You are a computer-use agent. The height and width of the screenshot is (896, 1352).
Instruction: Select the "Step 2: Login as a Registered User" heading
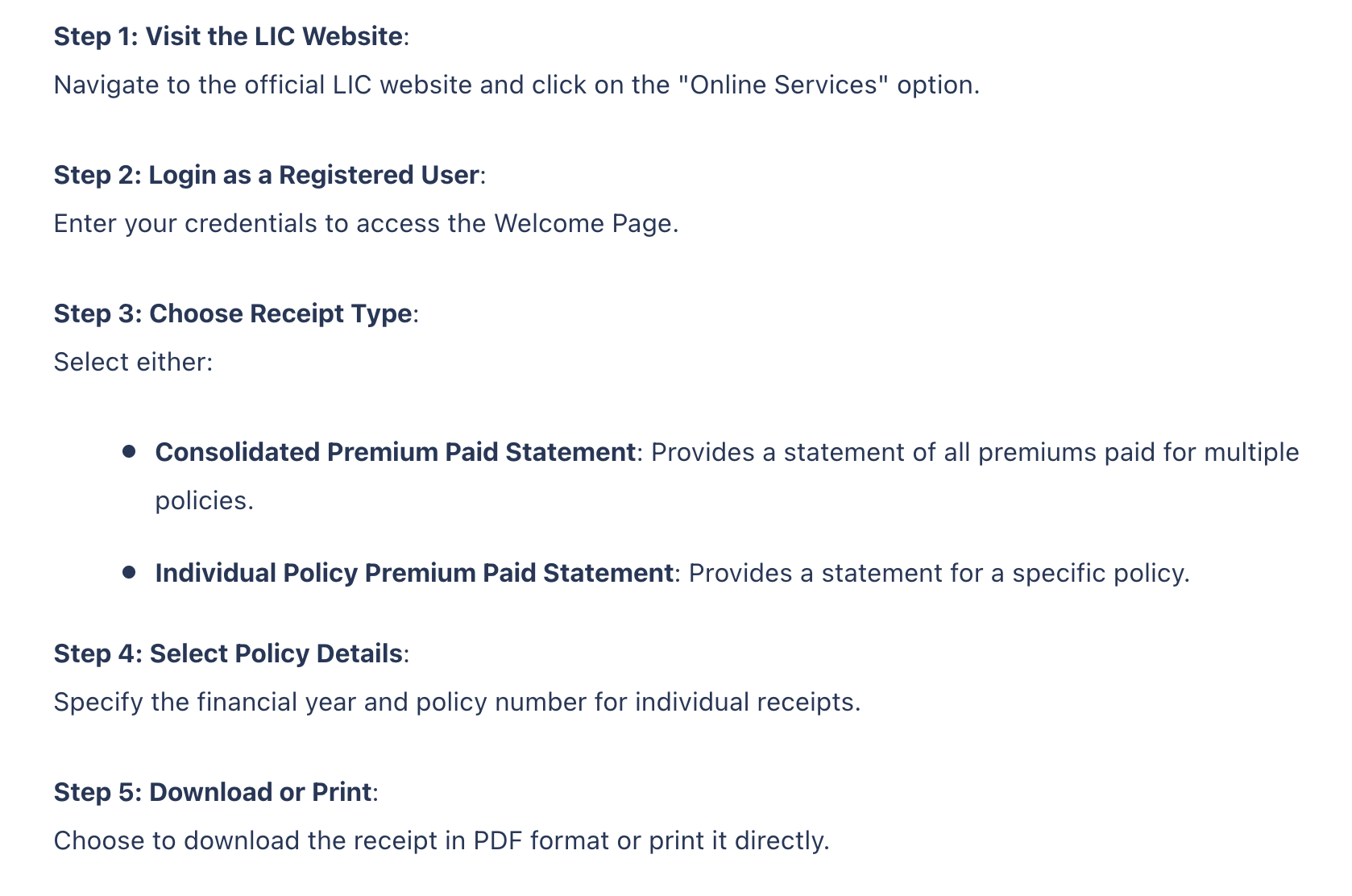266,175
